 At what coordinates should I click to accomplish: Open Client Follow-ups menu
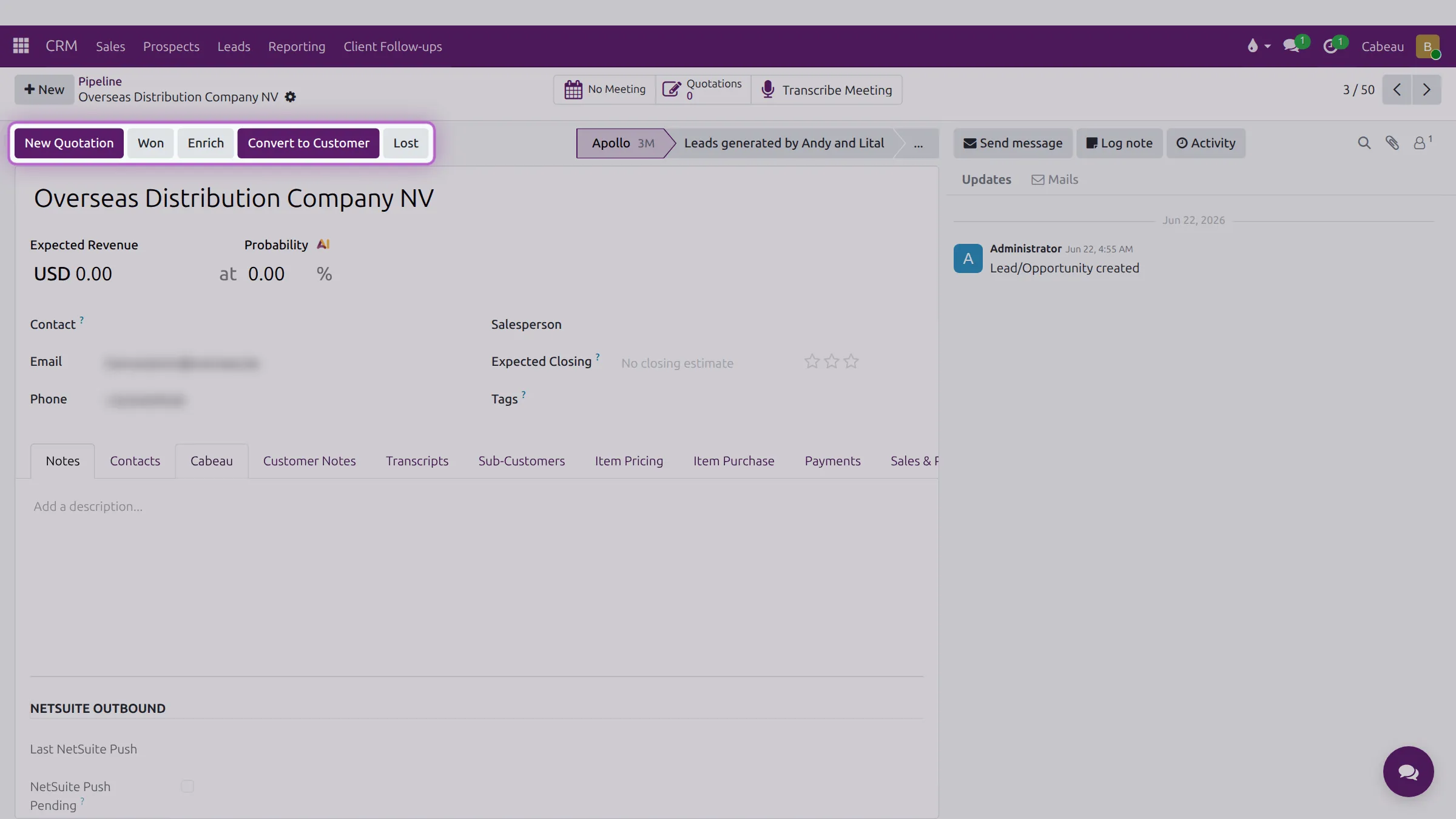click(393, 47)
